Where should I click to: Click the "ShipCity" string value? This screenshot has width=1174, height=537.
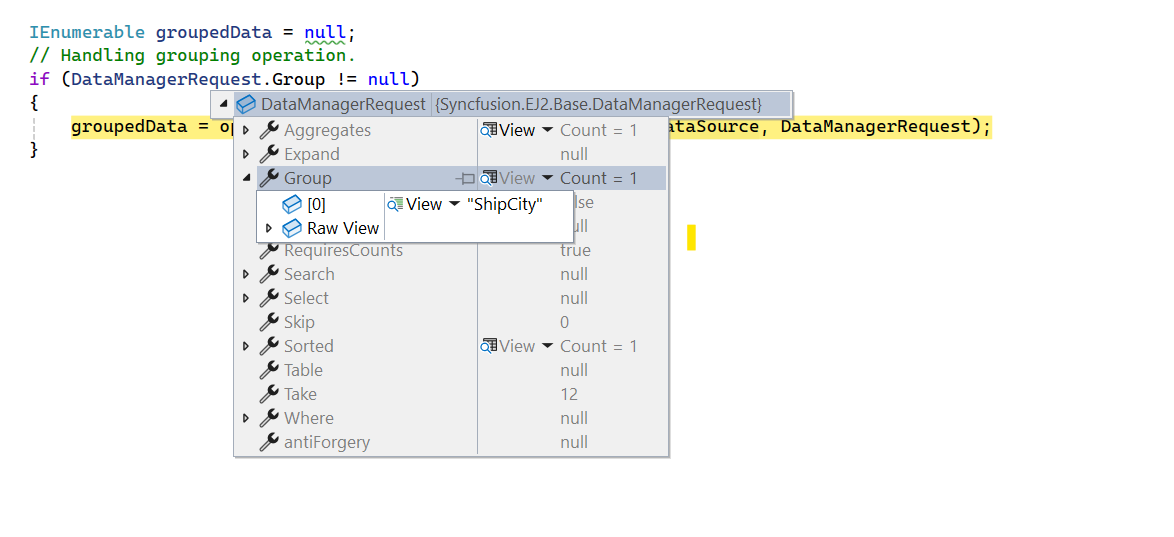505,204
